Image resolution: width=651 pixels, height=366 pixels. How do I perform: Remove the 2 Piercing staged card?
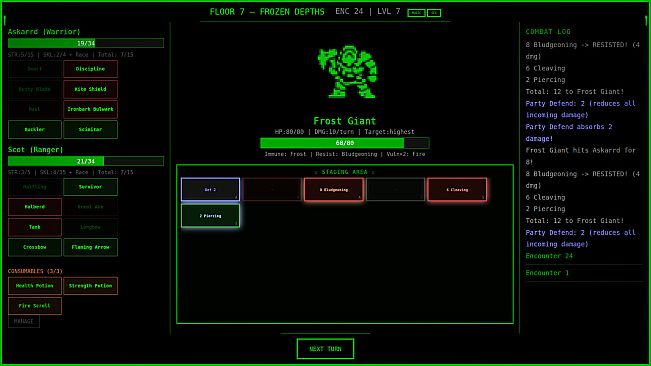click(210, 216)
